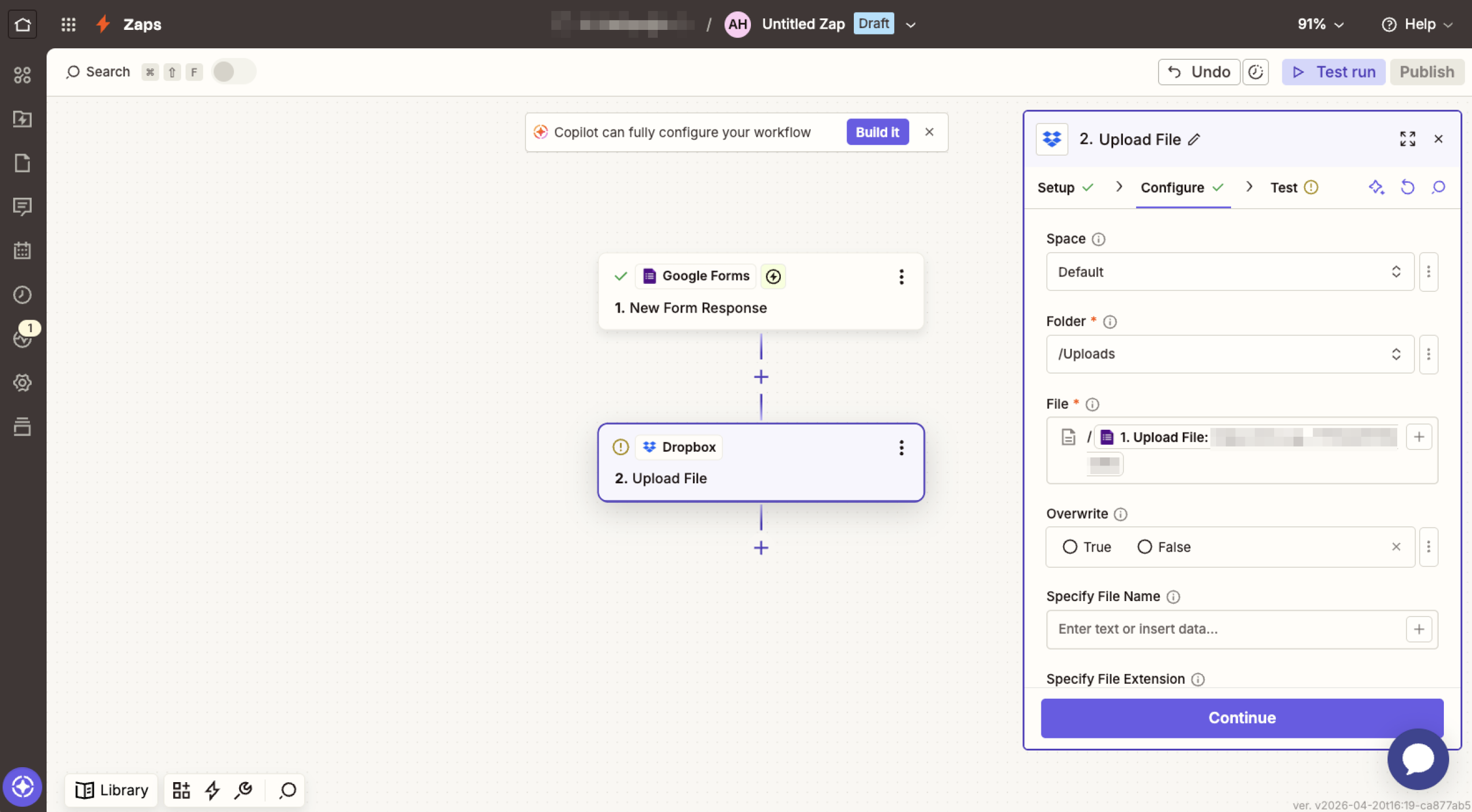1472x812 pixels.
Task: Select False for the Overwrite option
Action: pos(1144,547)
